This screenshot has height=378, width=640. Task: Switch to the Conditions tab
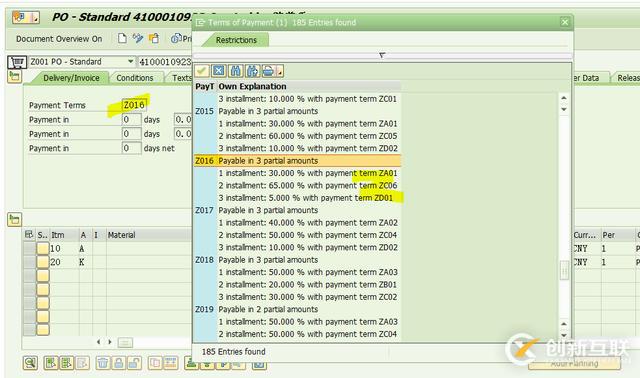pos(135,78)
